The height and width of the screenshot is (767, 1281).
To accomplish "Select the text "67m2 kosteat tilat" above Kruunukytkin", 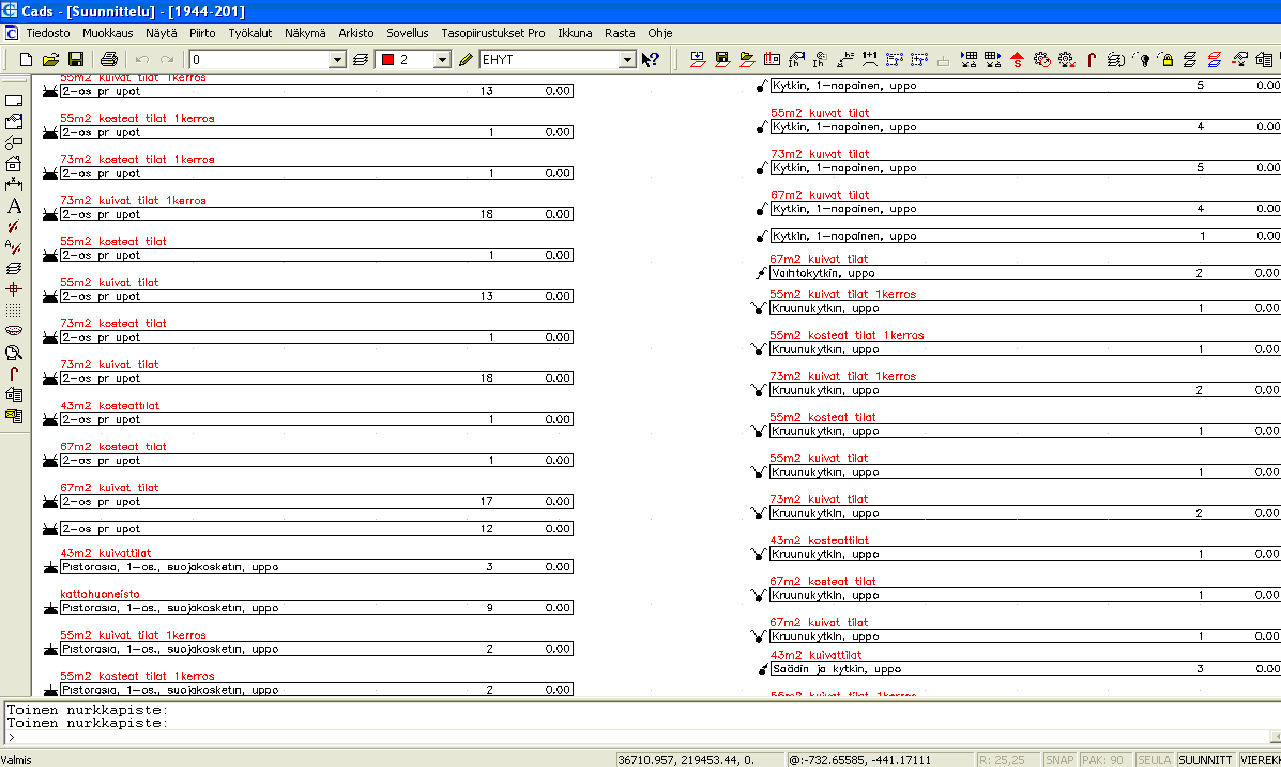I will [823, 581].
